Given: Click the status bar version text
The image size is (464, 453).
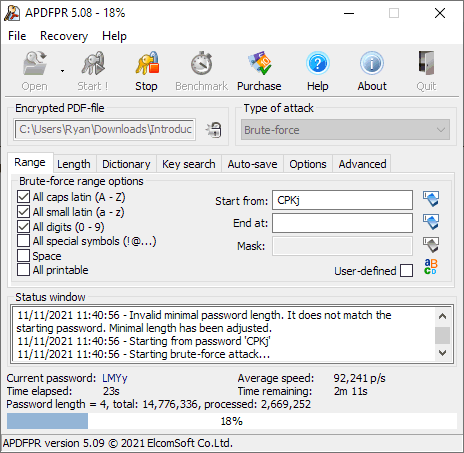Looking at the screenshot, I should 118,443.
